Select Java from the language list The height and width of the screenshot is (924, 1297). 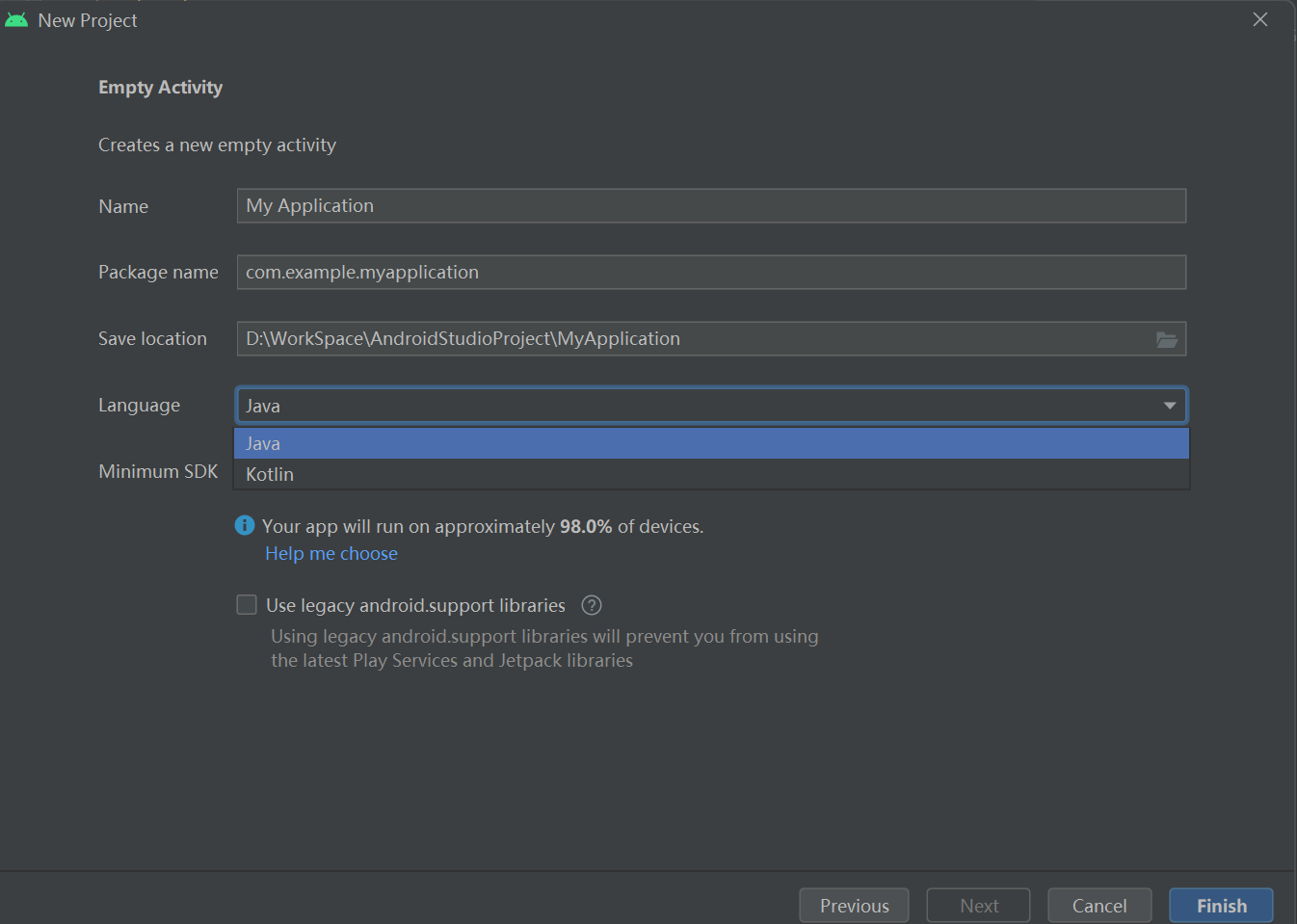tap(712, 443)
